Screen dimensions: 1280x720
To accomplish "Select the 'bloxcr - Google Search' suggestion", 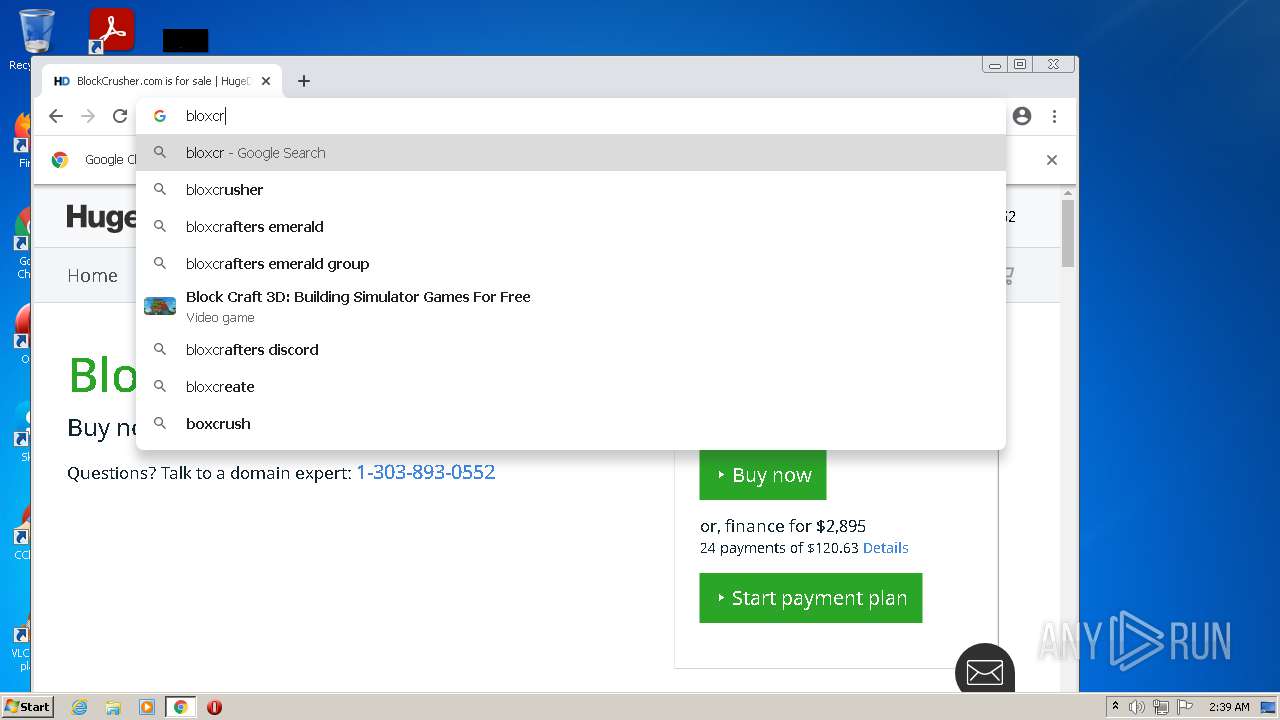I will tap(571, 153).
